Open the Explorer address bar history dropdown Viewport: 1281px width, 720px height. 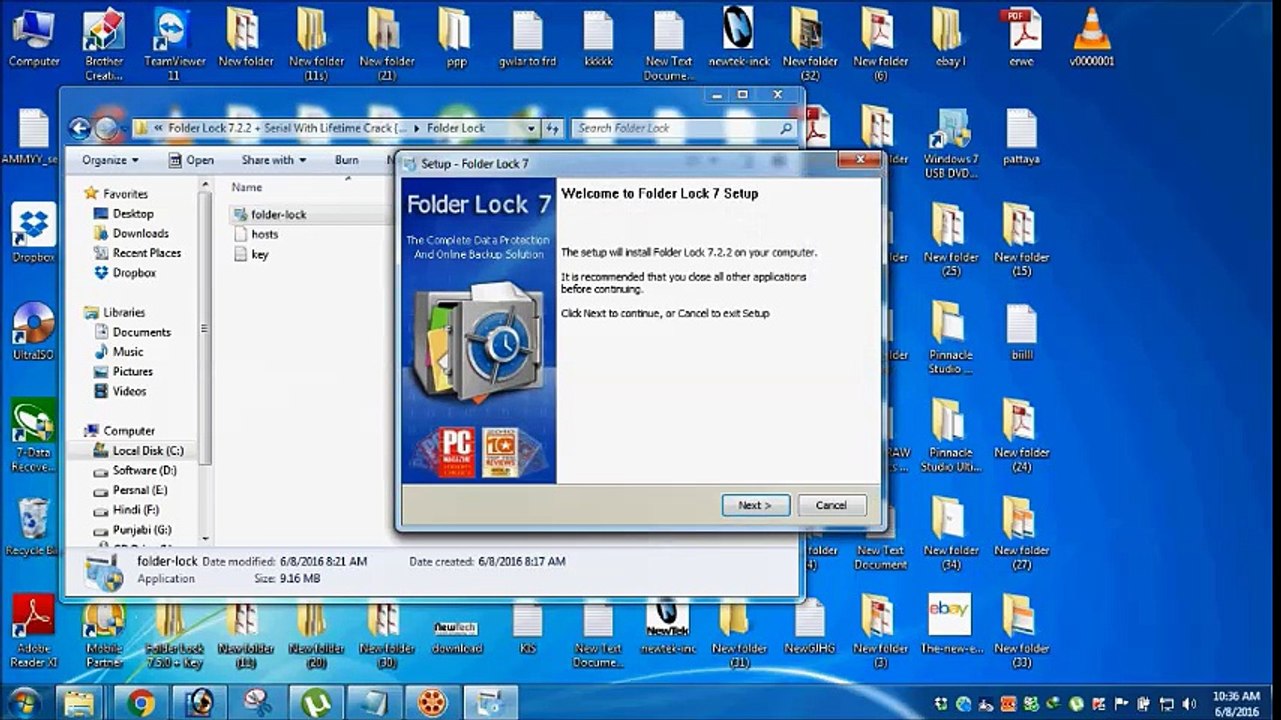[531, 128]
